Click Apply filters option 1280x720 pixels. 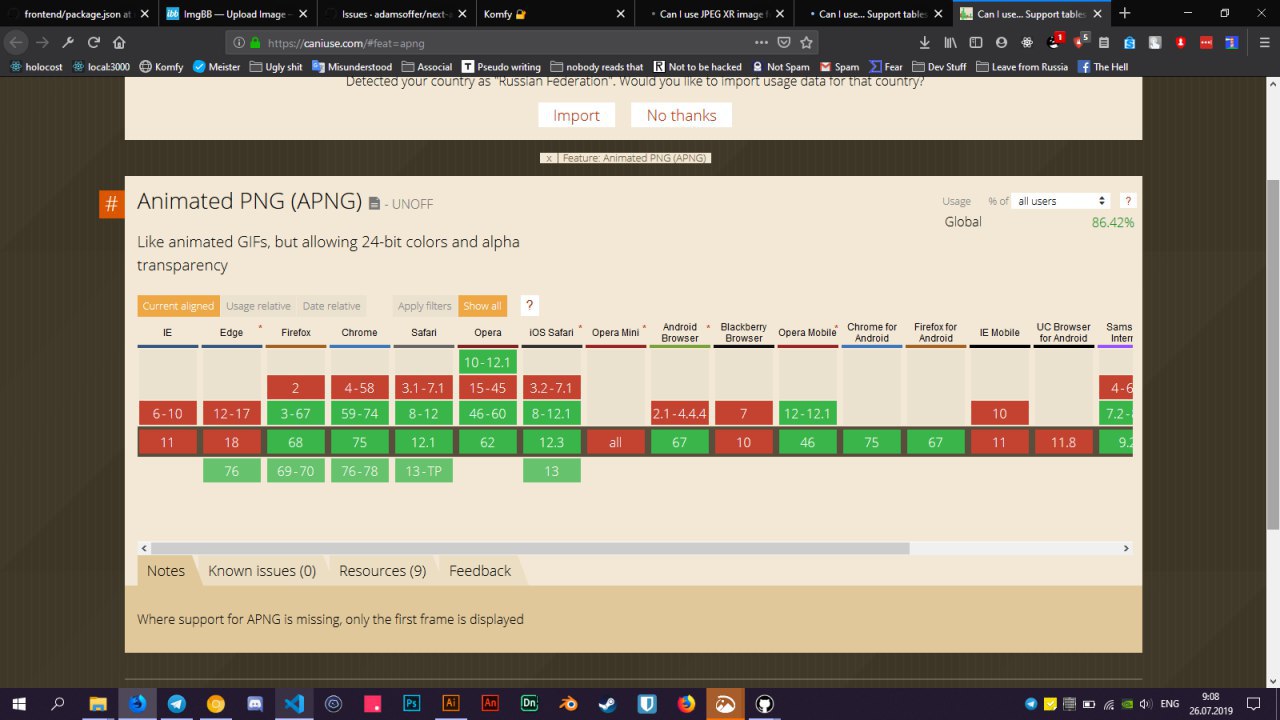point(424,306)
